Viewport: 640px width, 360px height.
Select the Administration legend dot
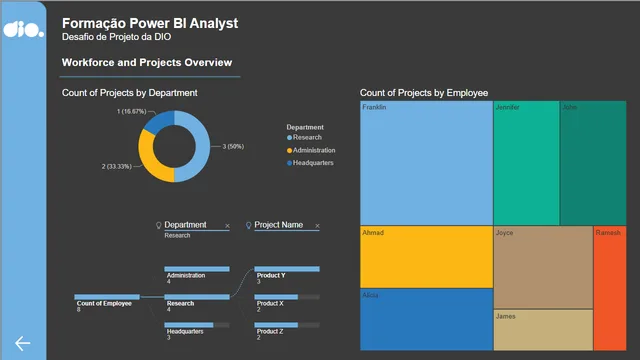(289, 151)
